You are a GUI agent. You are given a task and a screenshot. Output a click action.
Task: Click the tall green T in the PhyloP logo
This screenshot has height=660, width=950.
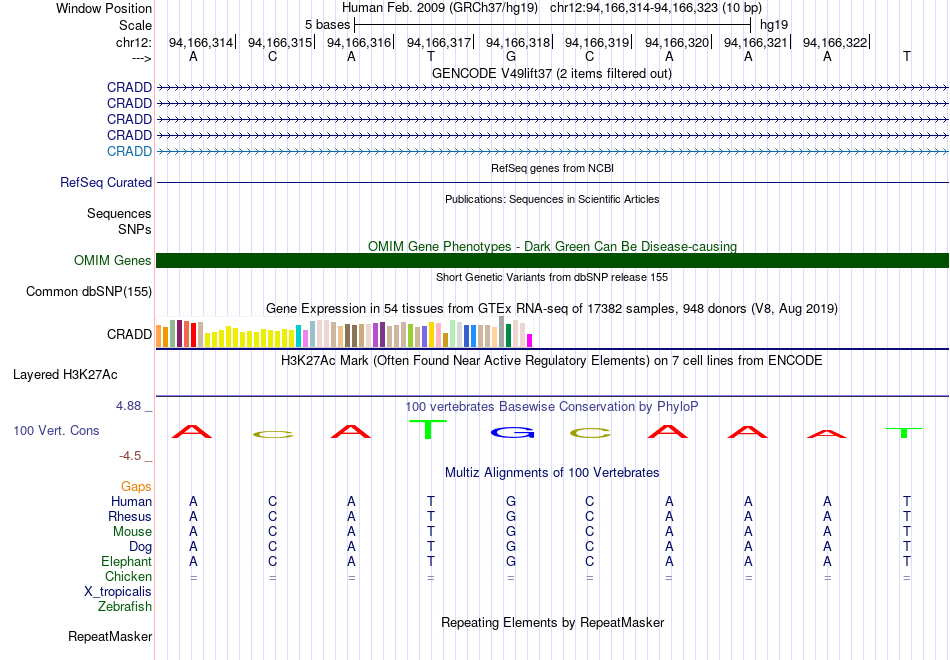click(x=428, y=429)
